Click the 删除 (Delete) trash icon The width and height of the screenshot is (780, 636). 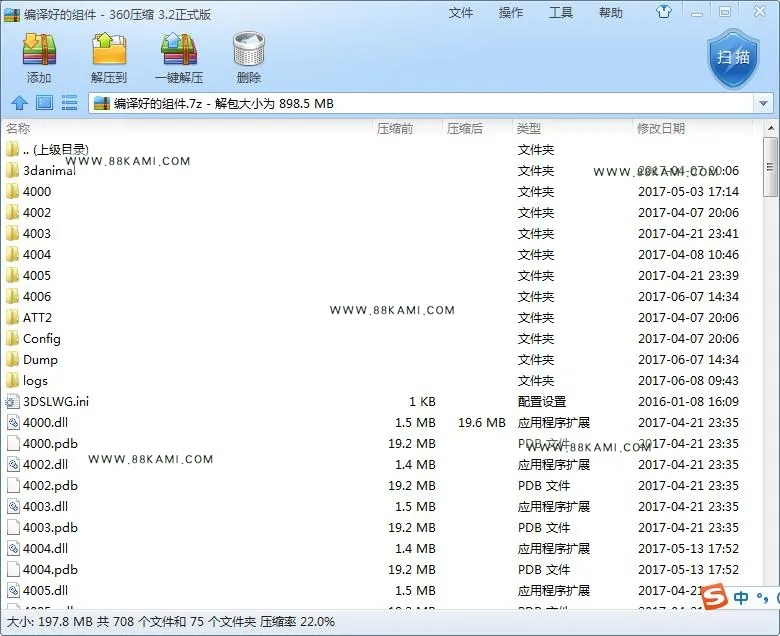248,50
